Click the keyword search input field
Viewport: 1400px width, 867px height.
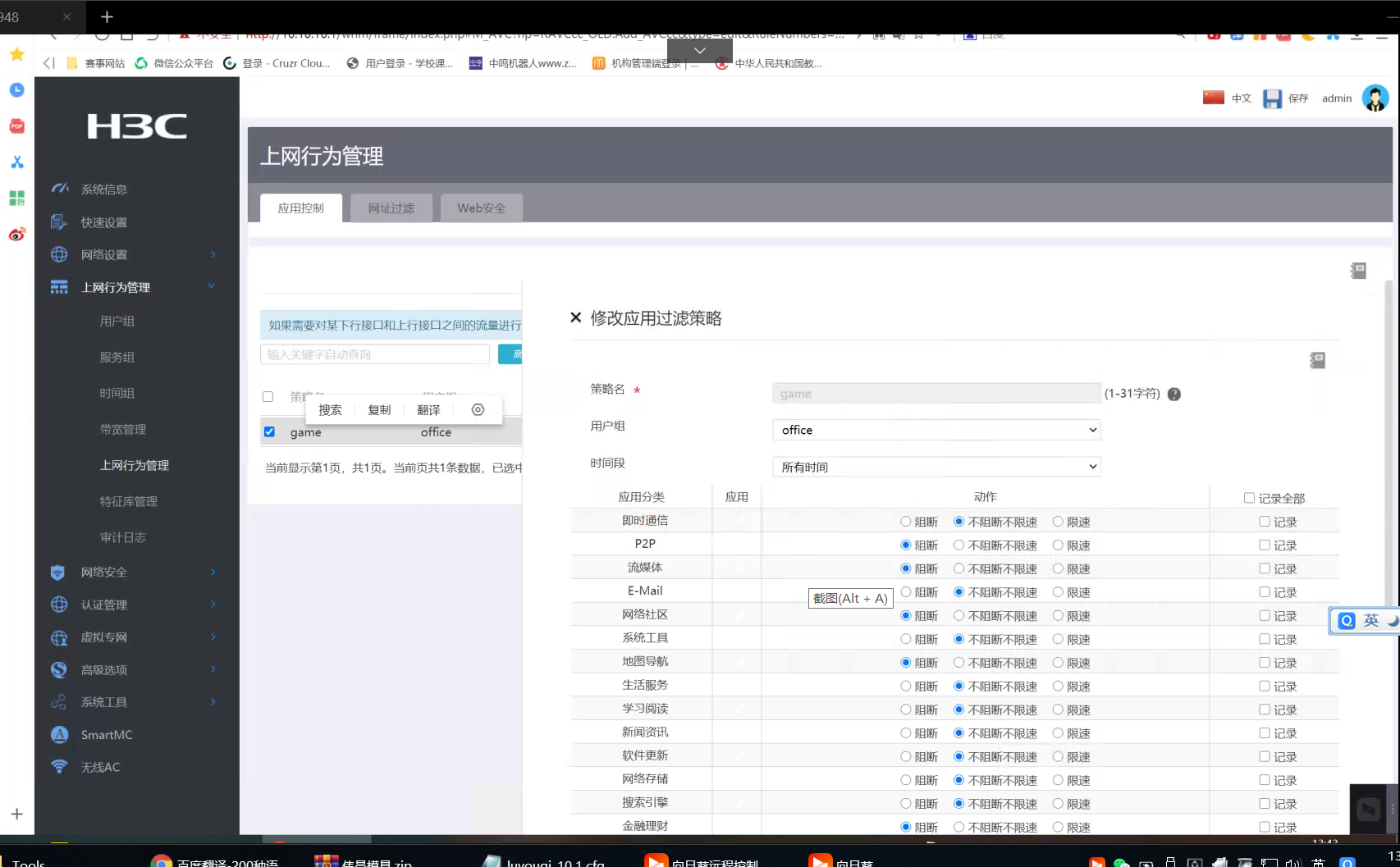click(x=374, y=354)
